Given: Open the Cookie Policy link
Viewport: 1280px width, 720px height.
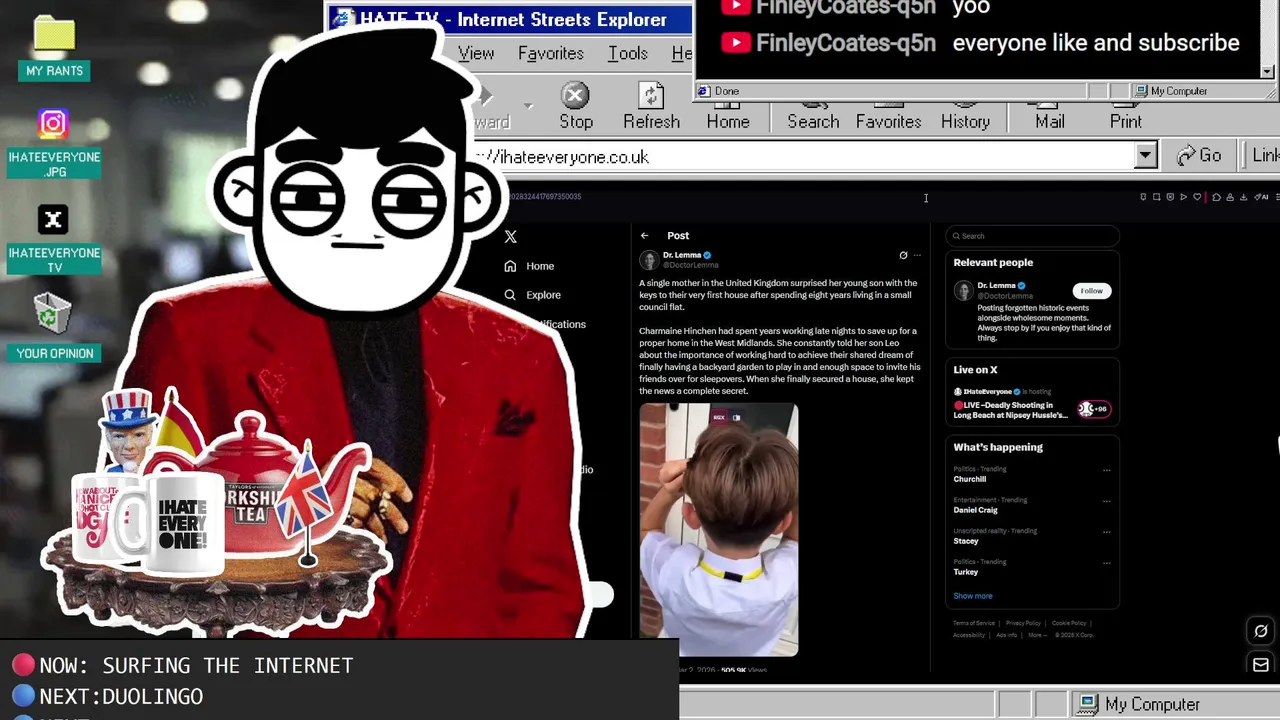Looking at the screenshot, I should click(x=1069, y=623).
